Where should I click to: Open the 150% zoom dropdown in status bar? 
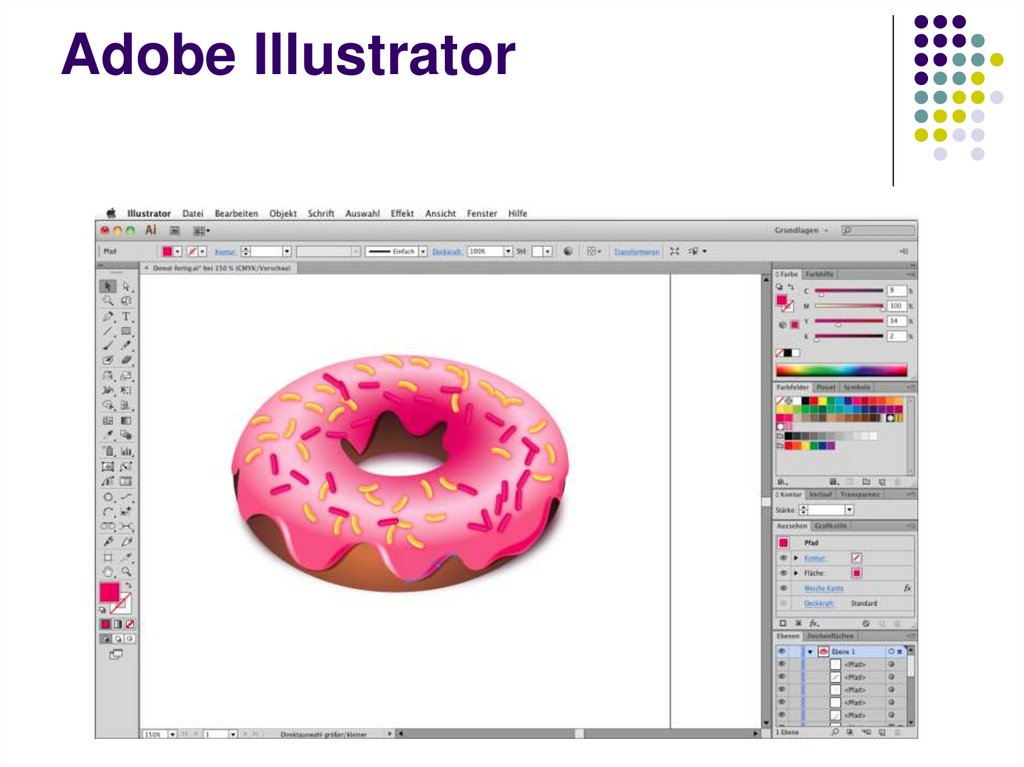pos(172,734)
